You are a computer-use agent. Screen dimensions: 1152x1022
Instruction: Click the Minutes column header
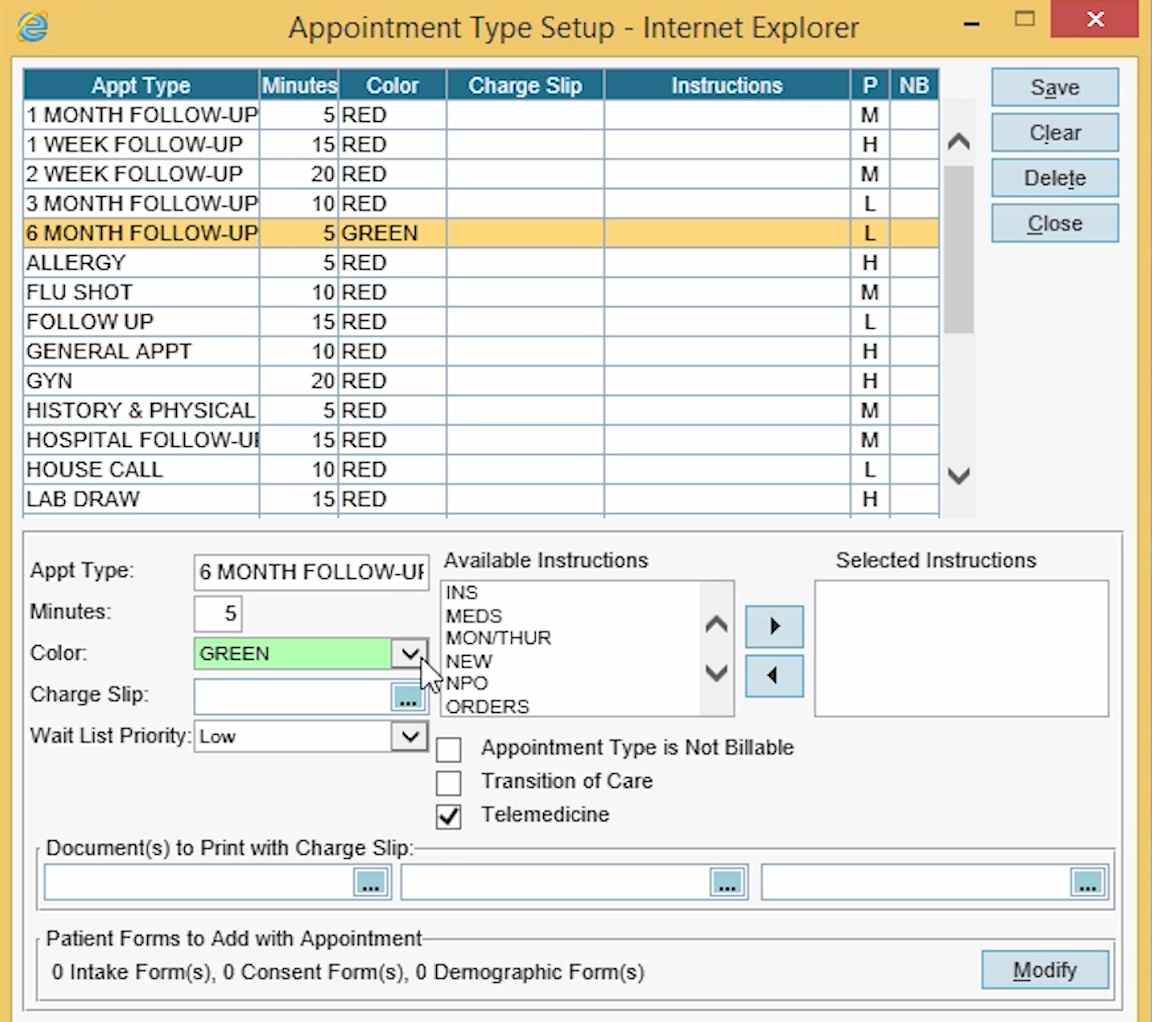(299, 86)
